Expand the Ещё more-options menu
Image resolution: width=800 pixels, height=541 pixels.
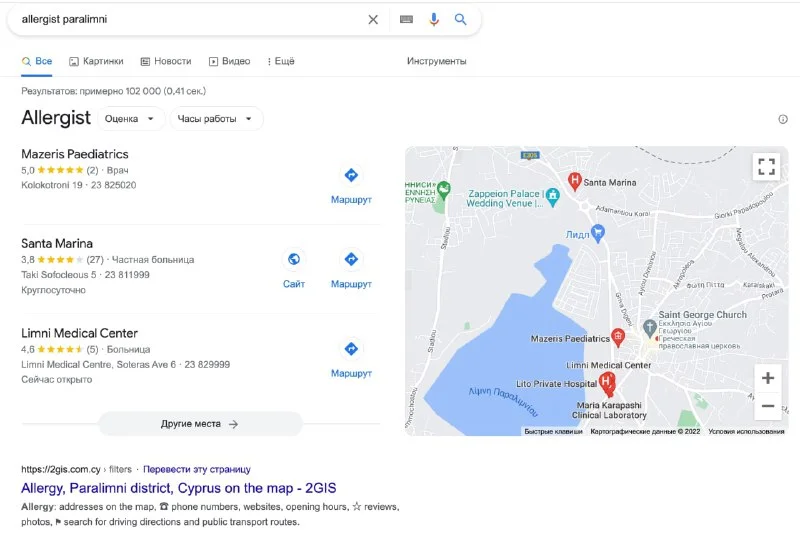coord(281,61)
